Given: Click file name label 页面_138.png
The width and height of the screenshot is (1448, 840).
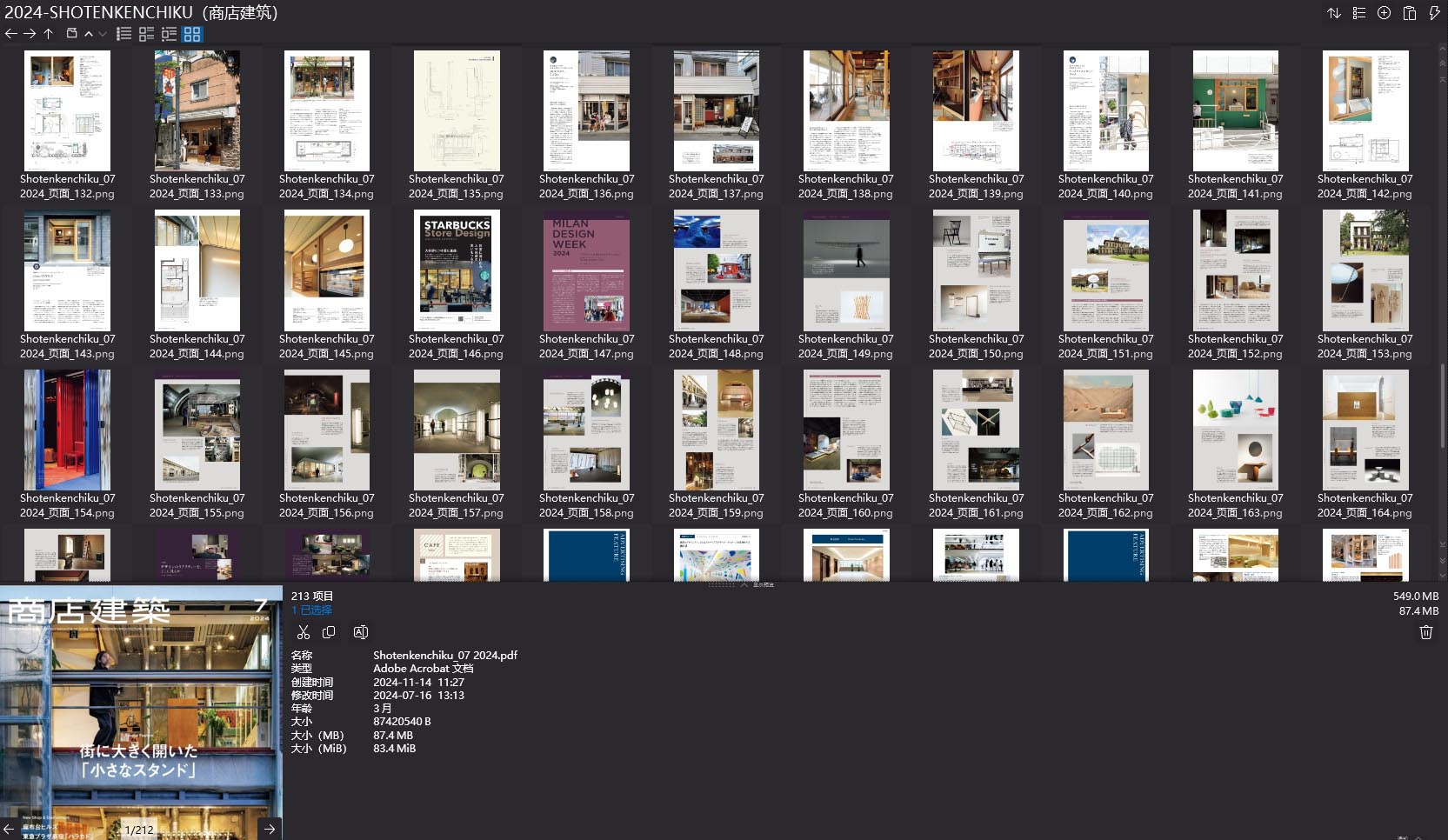Looking at the screenshot, I should [x=846, y=186].
